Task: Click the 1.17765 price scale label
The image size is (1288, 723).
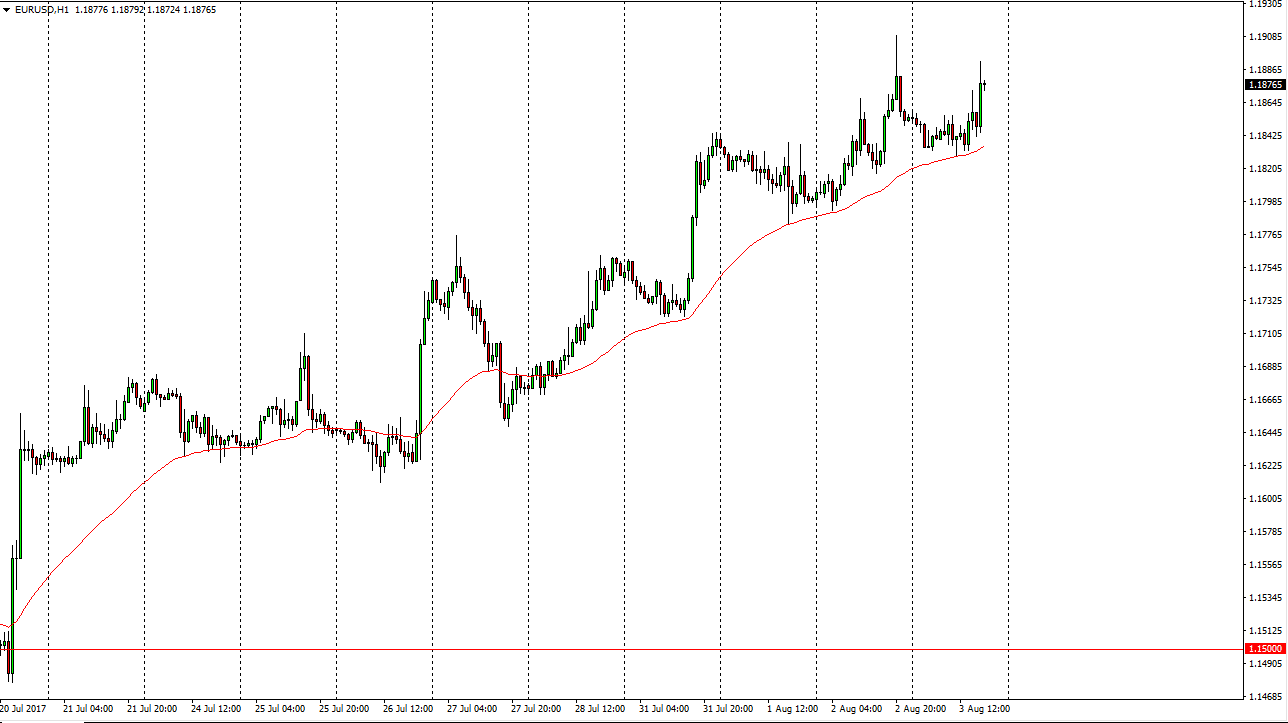Action: (x=1266, y=235)
